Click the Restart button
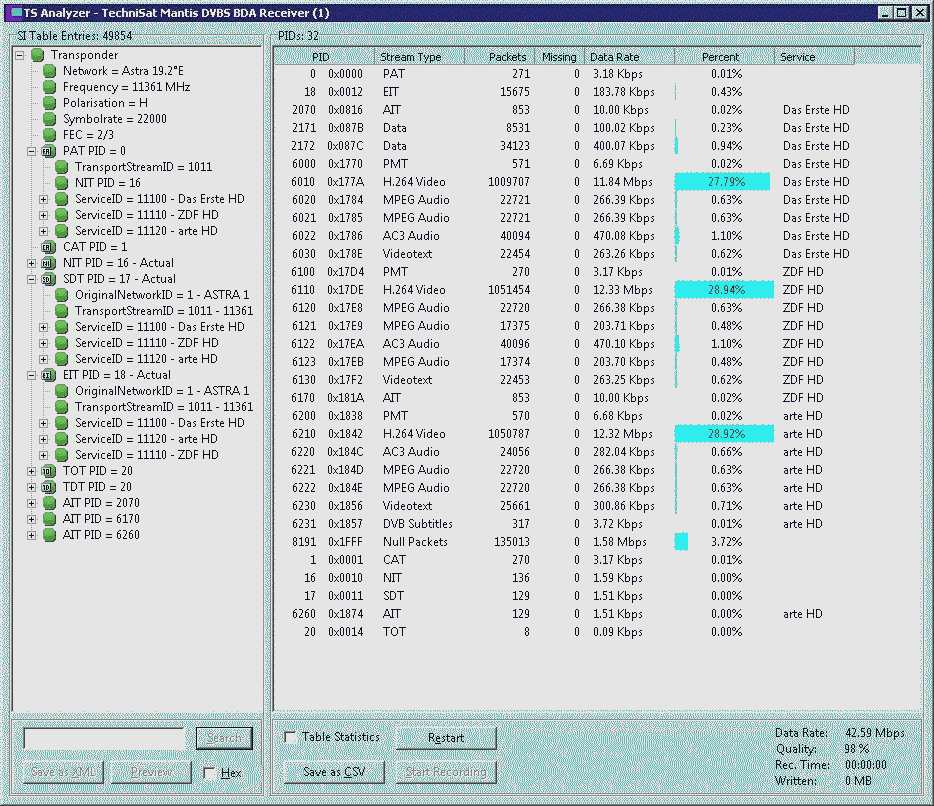This screenshot has height=806, width=934. coord(446,738)
